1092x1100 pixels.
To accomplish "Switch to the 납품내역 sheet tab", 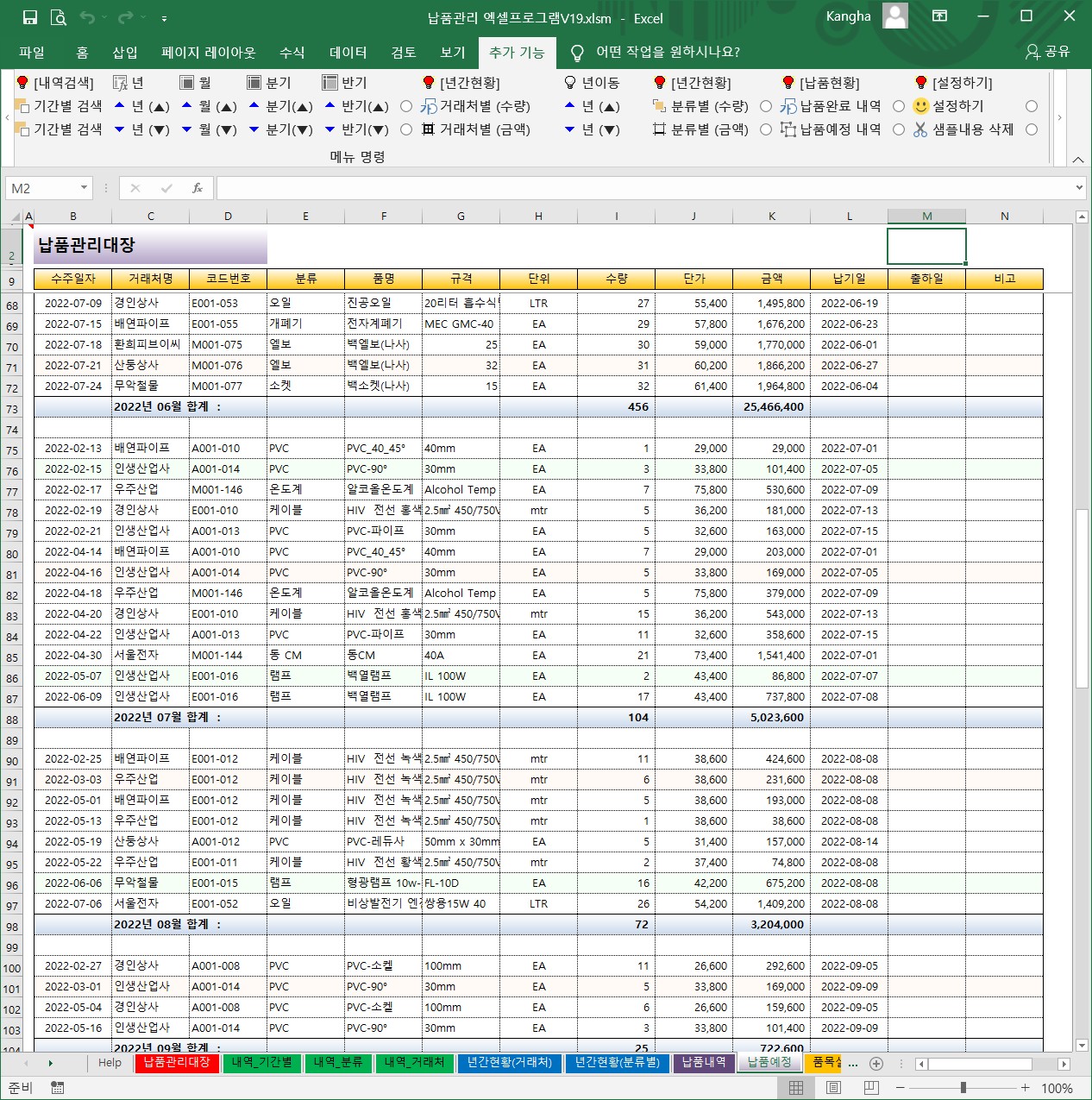I will click(705, 1063).
